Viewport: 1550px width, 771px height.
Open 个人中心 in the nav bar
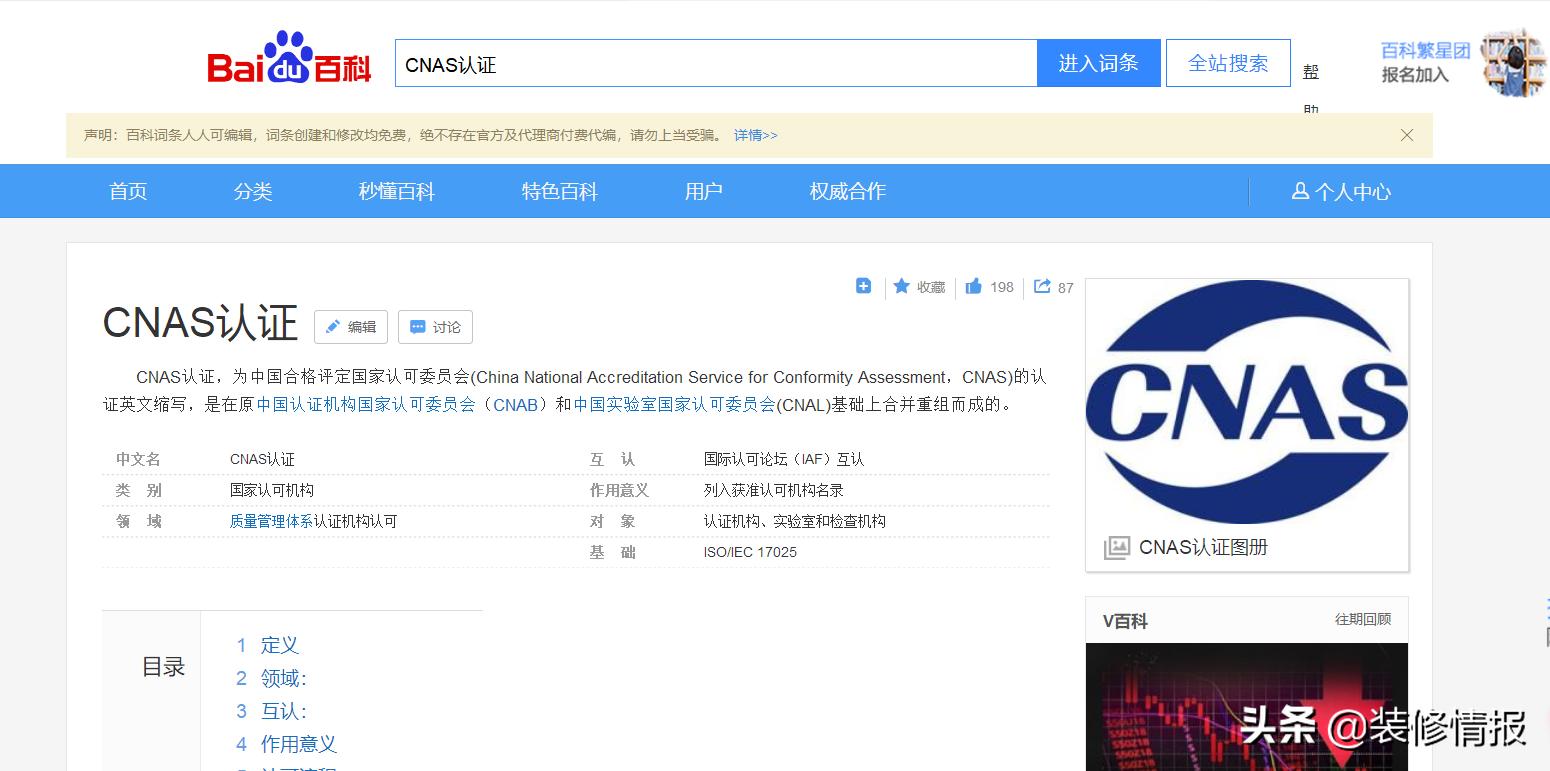tap(1341, 191)
